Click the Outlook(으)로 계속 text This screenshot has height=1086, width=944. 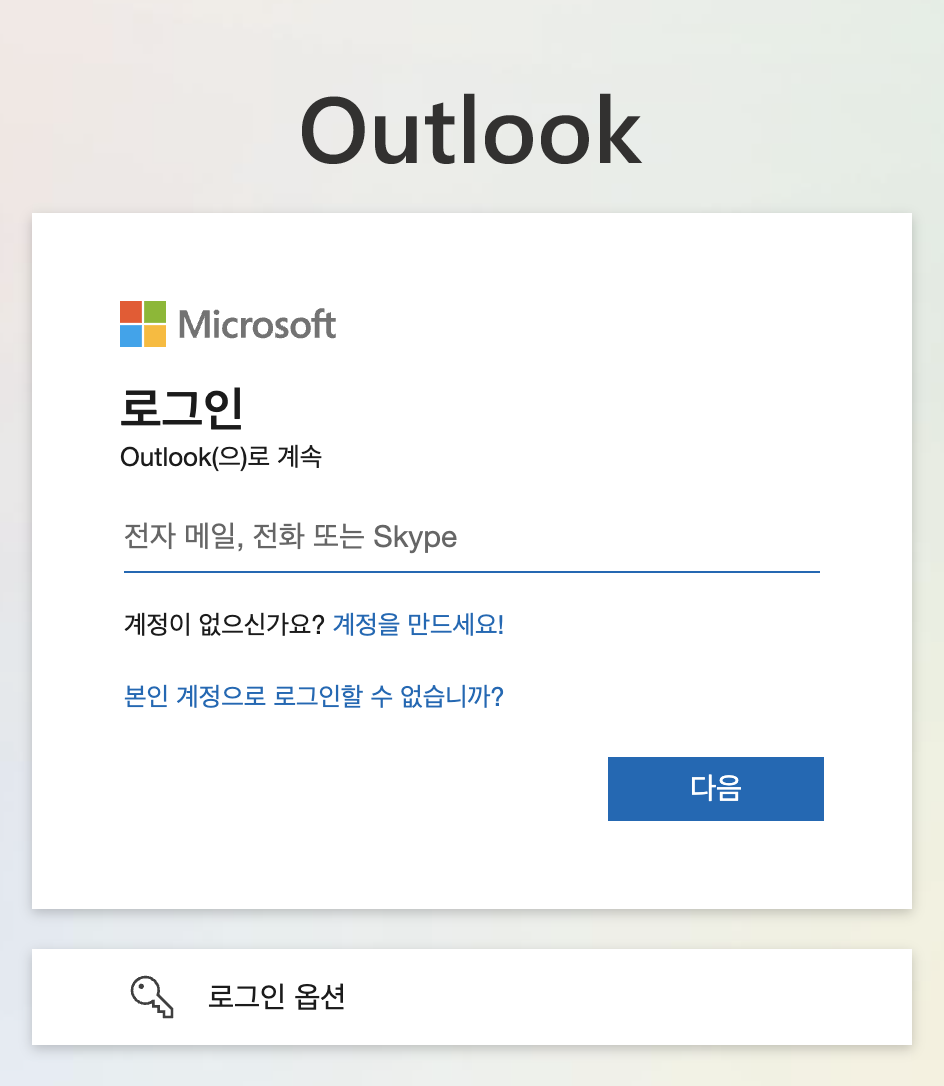click(x=221, y=457)
